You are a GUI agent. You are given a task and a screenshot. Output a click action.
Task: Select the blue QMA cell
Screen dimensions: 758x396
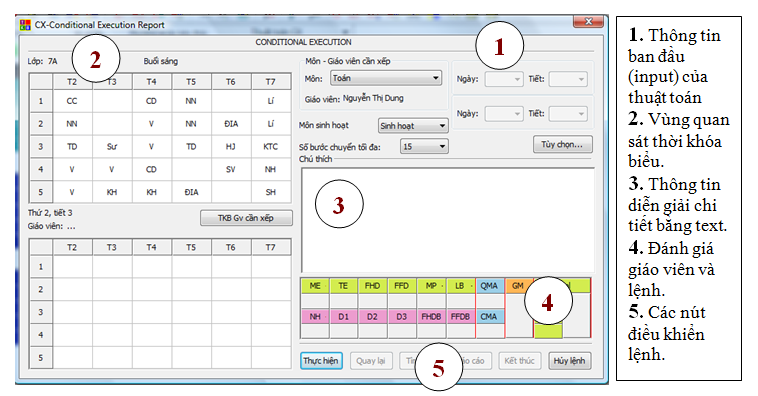[489, 286]
